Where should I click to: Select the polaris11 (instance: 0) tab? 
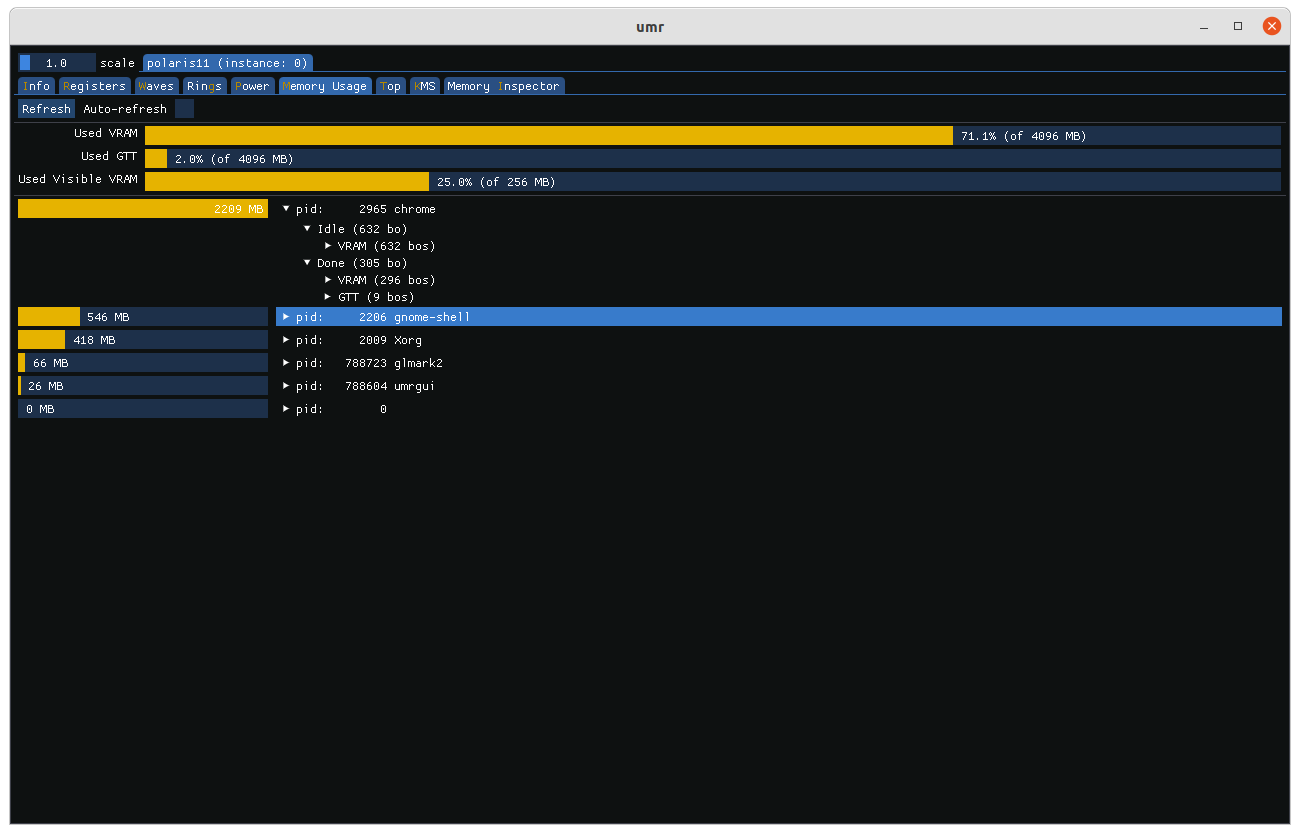[x=228, y=63]
